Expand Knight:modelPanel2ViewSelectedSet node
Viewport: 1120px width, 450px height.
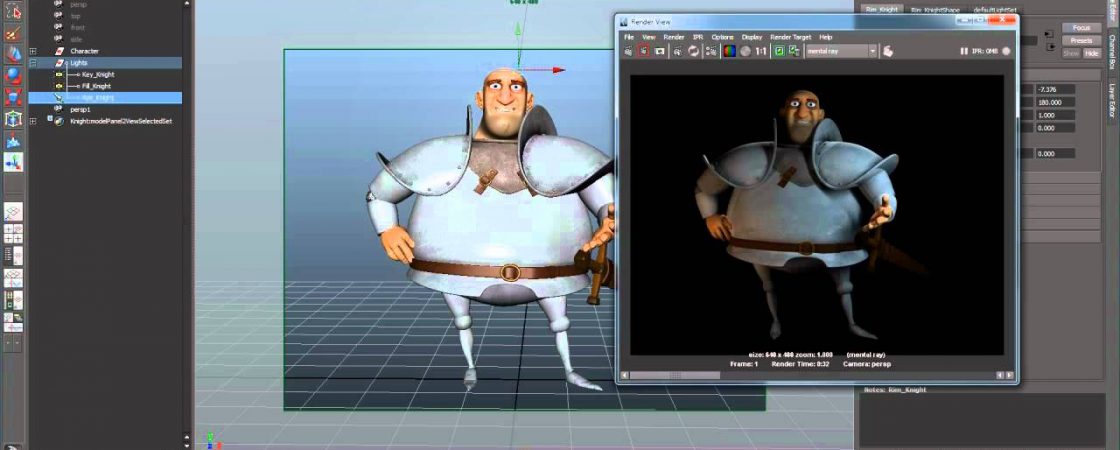33,121
